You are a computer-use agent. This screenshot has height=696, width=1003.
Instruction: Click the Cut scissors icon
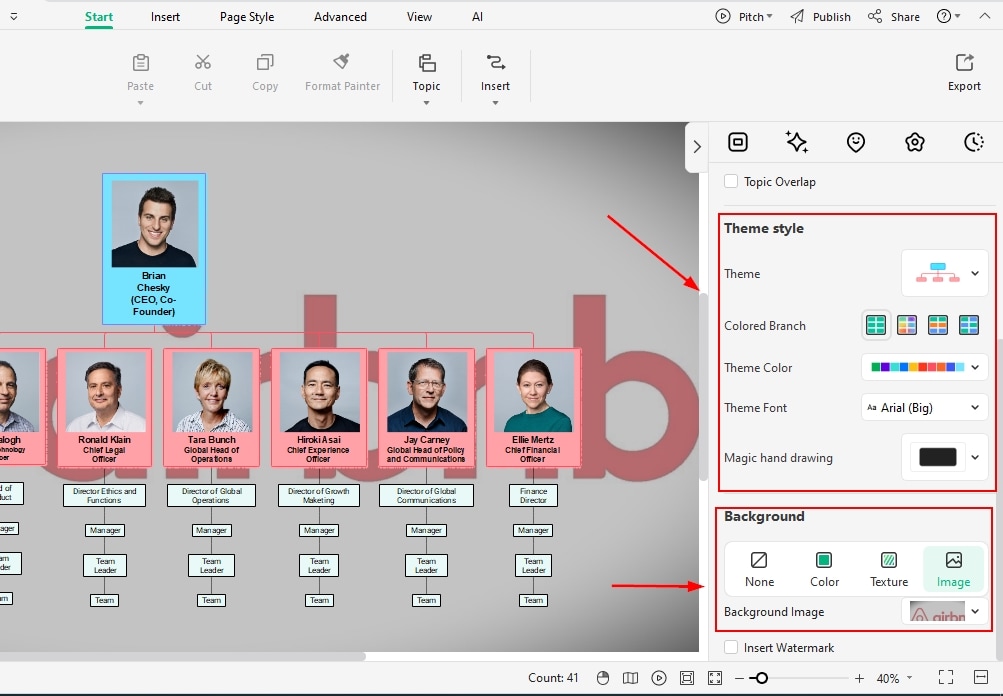(x=203, y=62)
